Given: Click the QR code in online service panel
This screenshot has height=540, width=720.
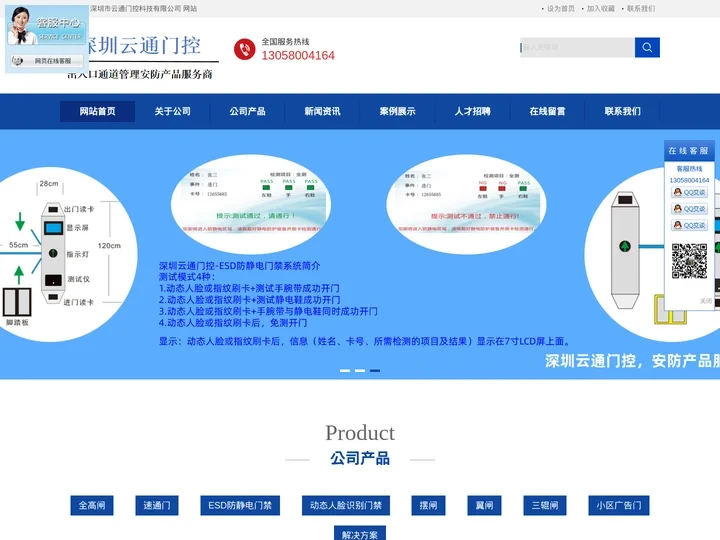Looking at the screenshot, I should coord(689,261).
